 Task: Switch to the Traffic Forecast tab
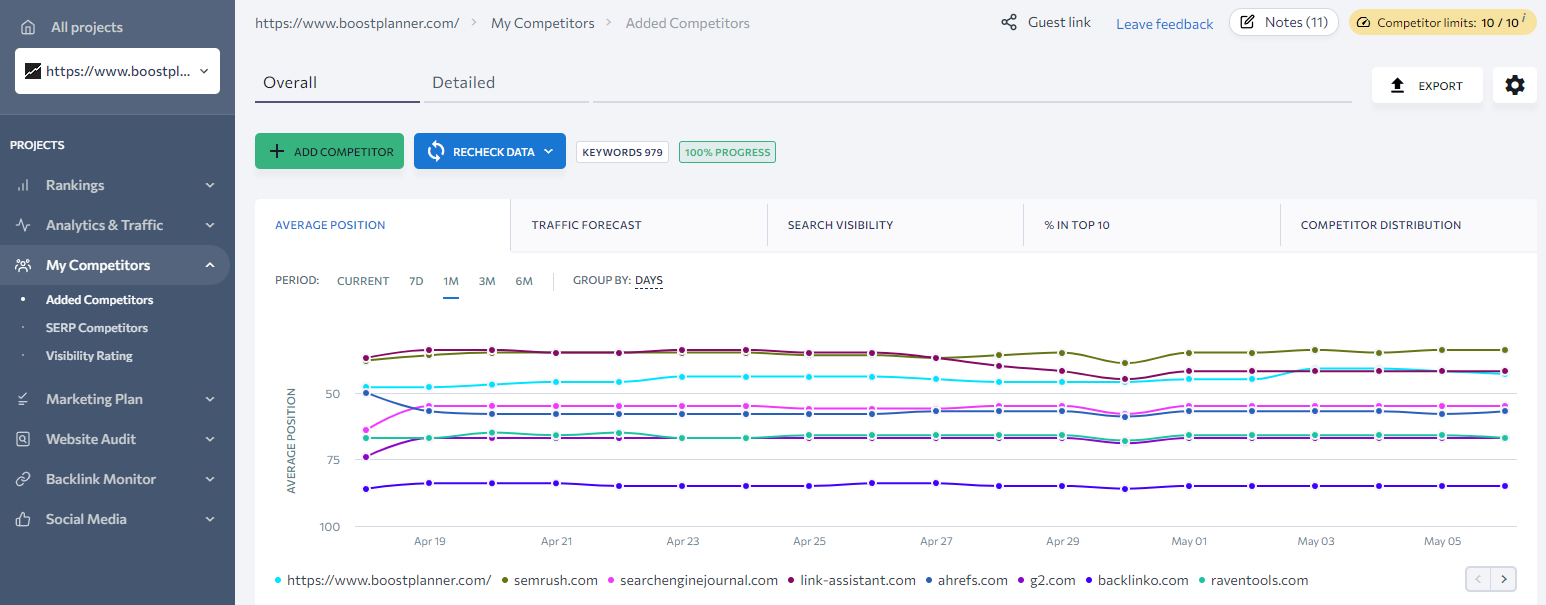pyautogui.click(x=586, y=225)
